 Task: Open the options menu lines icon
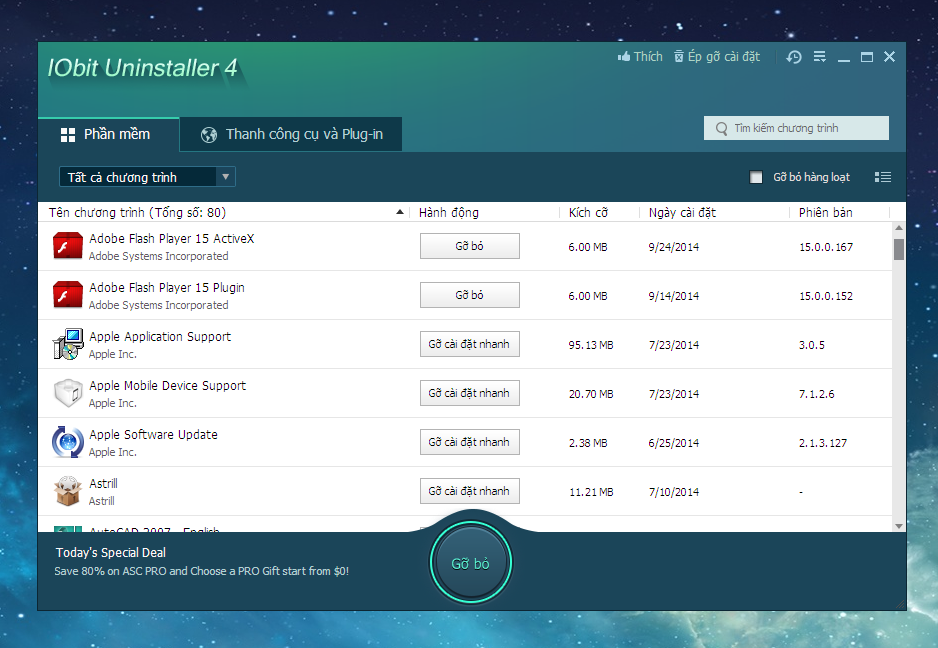click(820, 56)
